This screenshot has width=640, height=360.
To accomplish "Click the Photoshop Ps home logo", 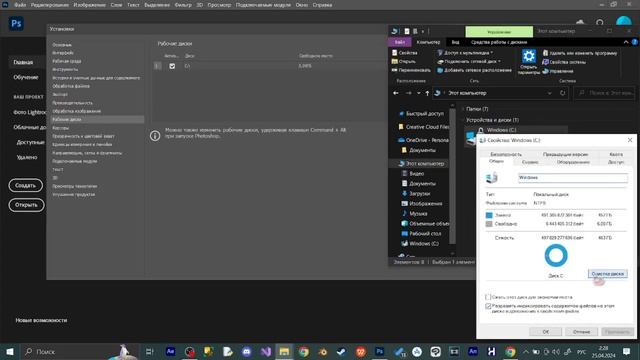I will [x=16, y=23].
